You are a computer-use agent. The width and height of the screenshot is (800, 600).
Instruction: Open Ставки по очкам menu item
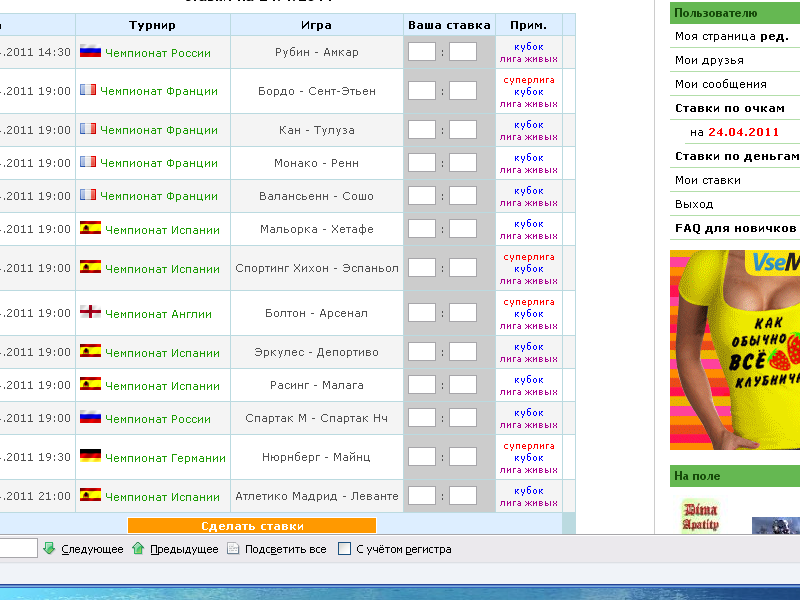click(730, 108)
